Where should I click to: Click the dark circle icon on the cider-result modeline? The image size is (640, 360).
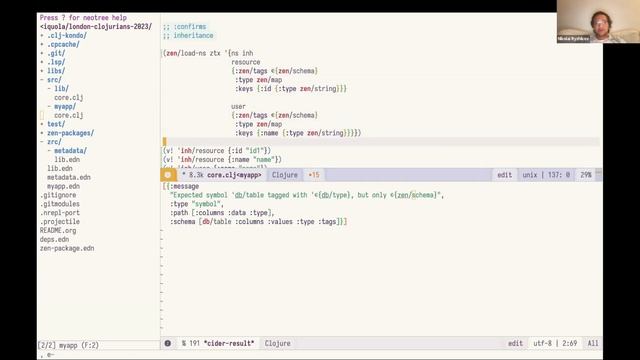click(x=168, y=344)
